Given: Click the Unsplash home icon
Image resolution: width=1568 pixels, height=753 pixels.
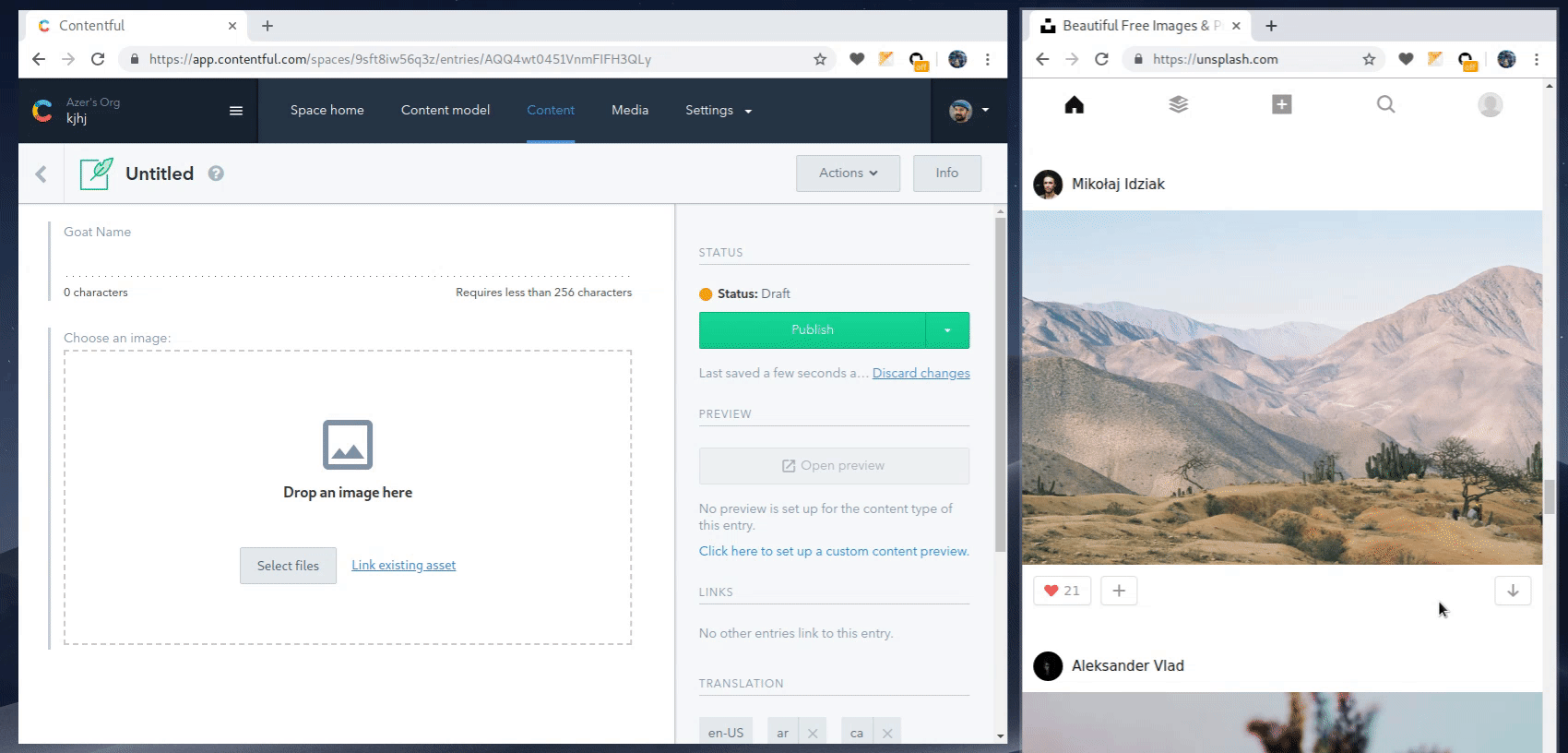Looking at the screenshot, I should click(1074, 105).
